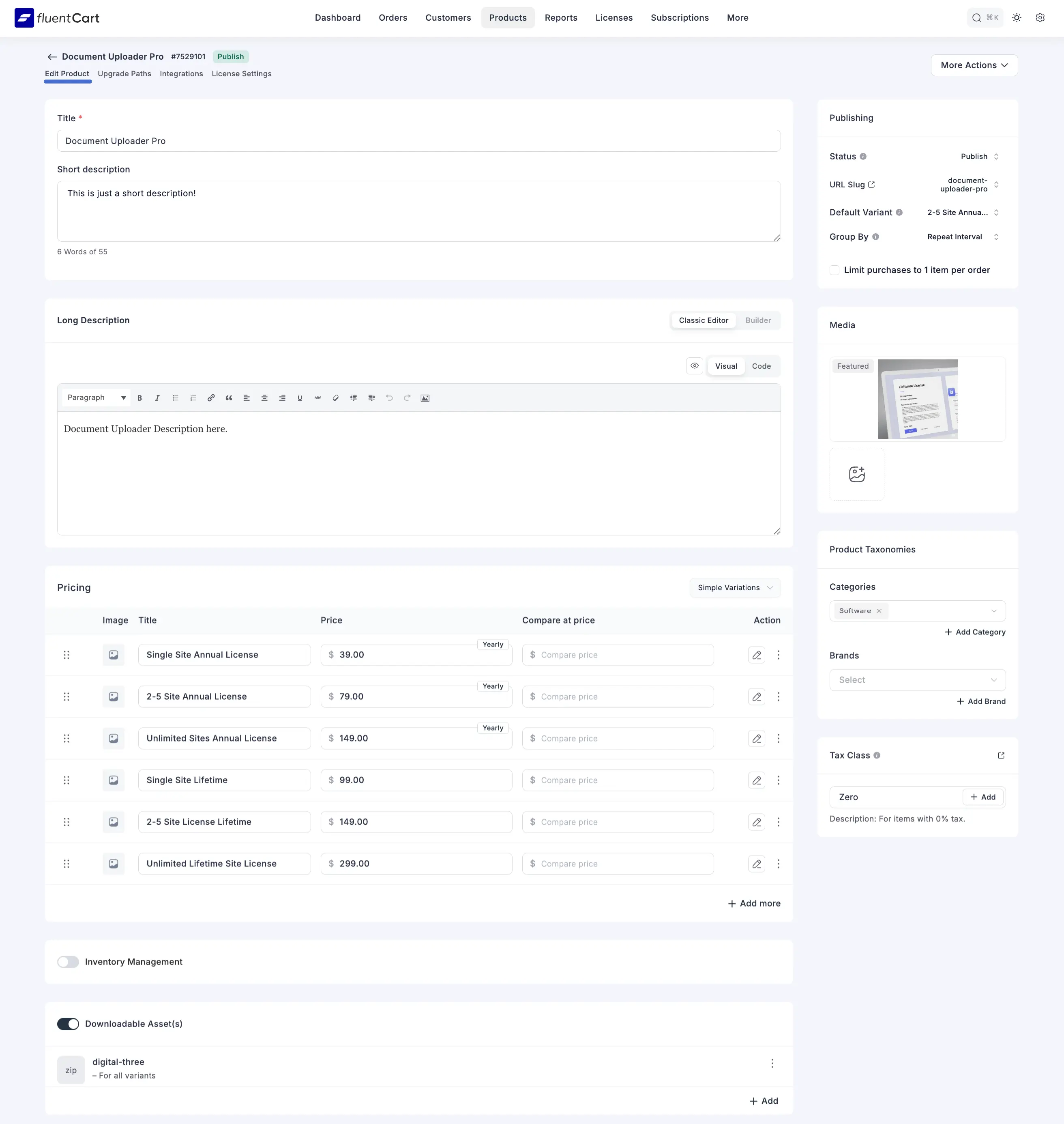This screenshot has width=1064, height=1124.
Task: Open the Simple Variations dropdown
Action: click(x=734, y=587)
